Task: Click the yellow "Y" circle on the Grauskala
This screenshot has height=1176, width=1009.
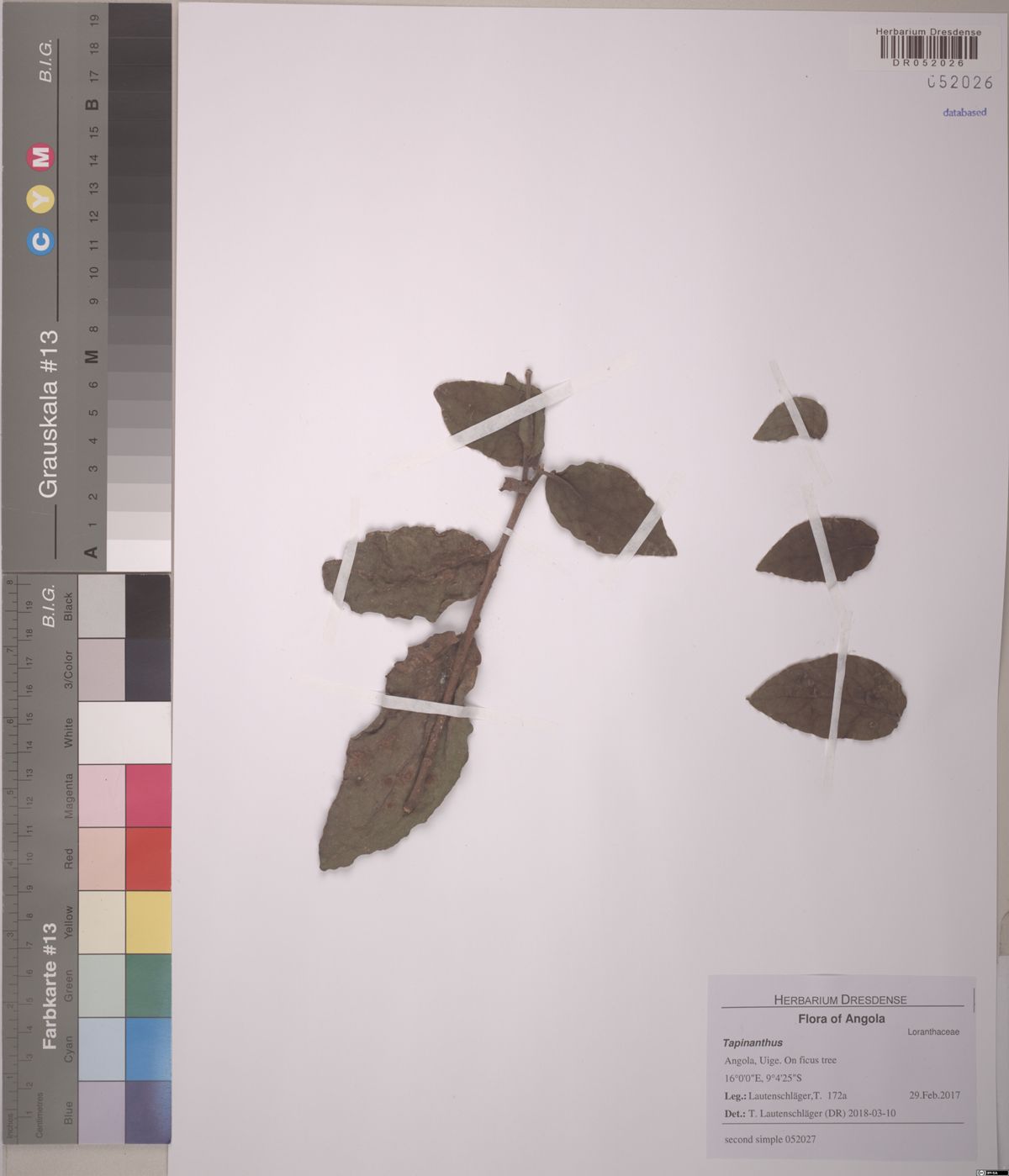Action: (x=40, y=199)
